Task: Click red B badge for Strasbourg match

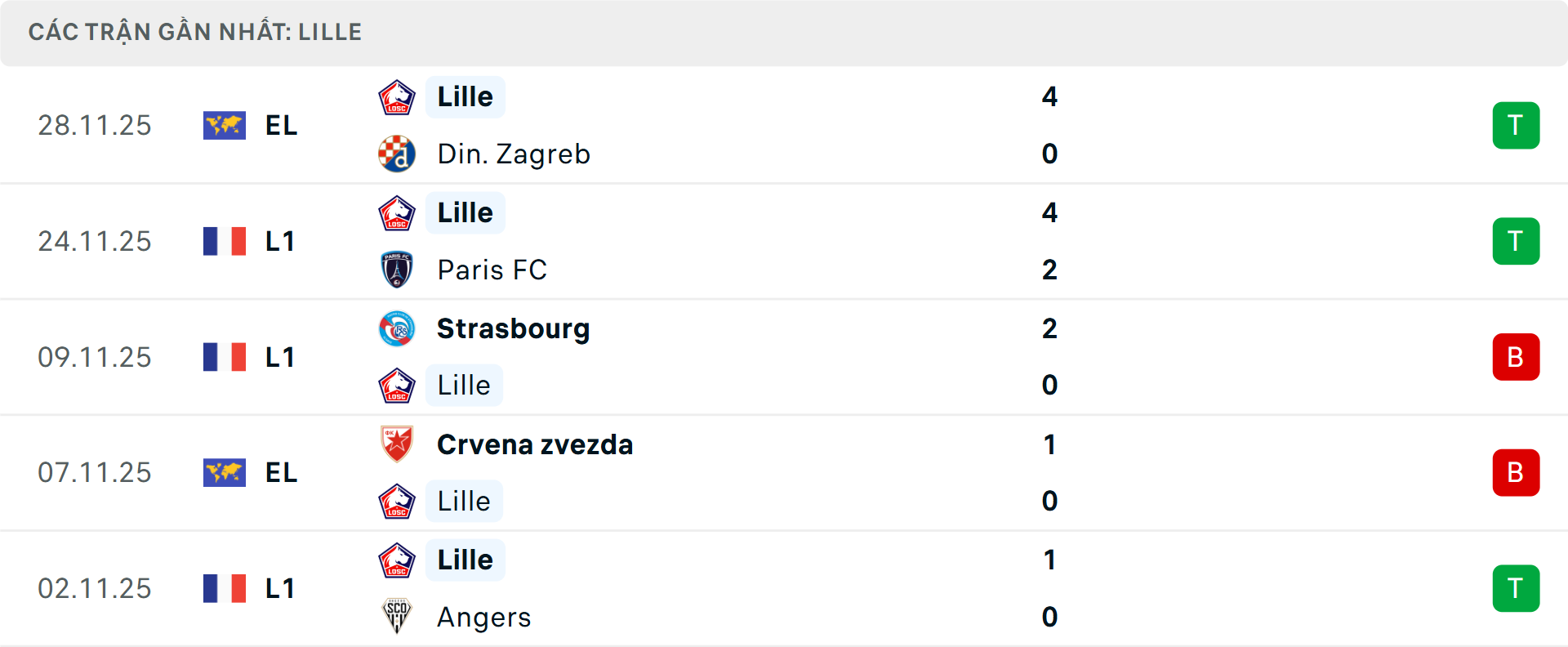Action: pyautogui.click(x=1516, y=357)
